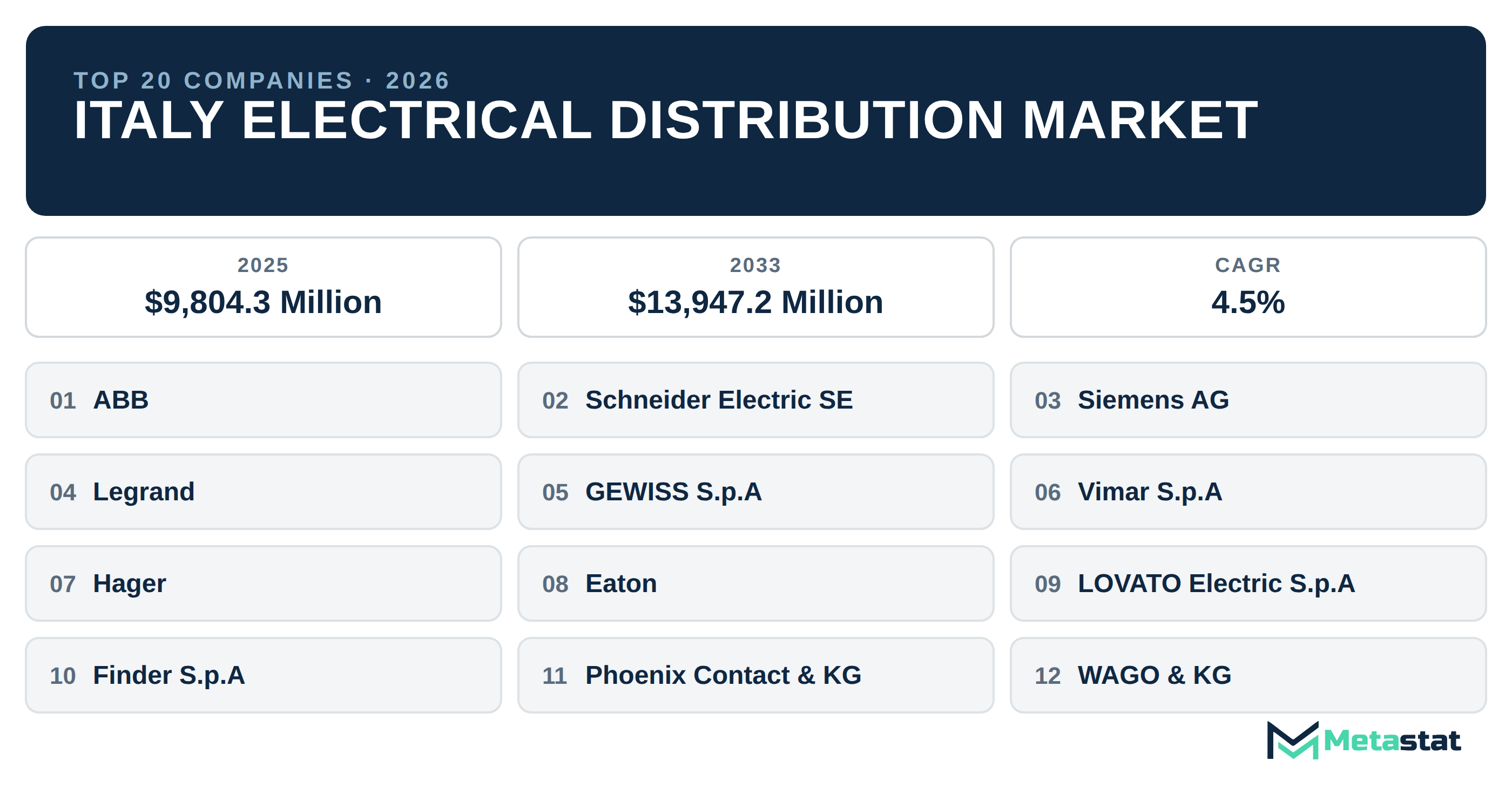The height and width of the screenshot is (788, 1512).
Task: Click the CAGR 4.5% stat card
Action: [1248, 287]
